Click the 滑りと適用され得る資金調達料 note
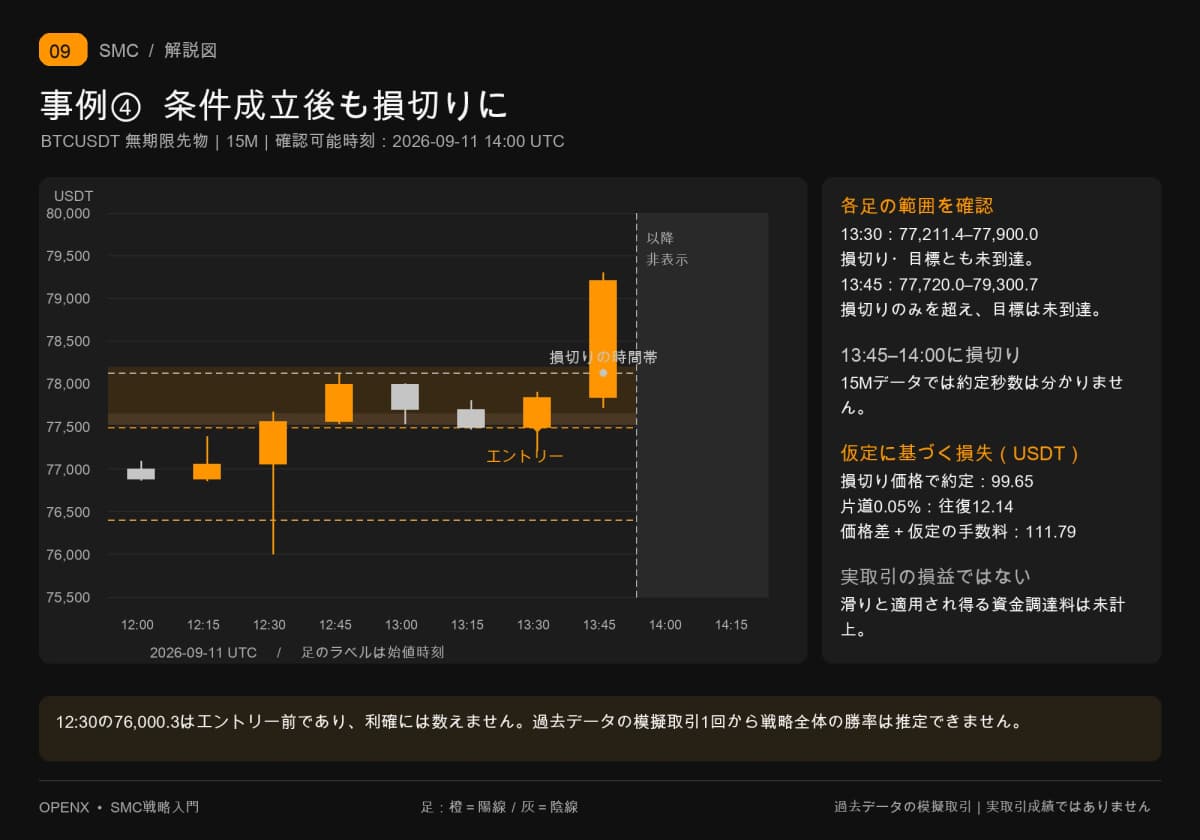1200x840 pixels. 983,617
